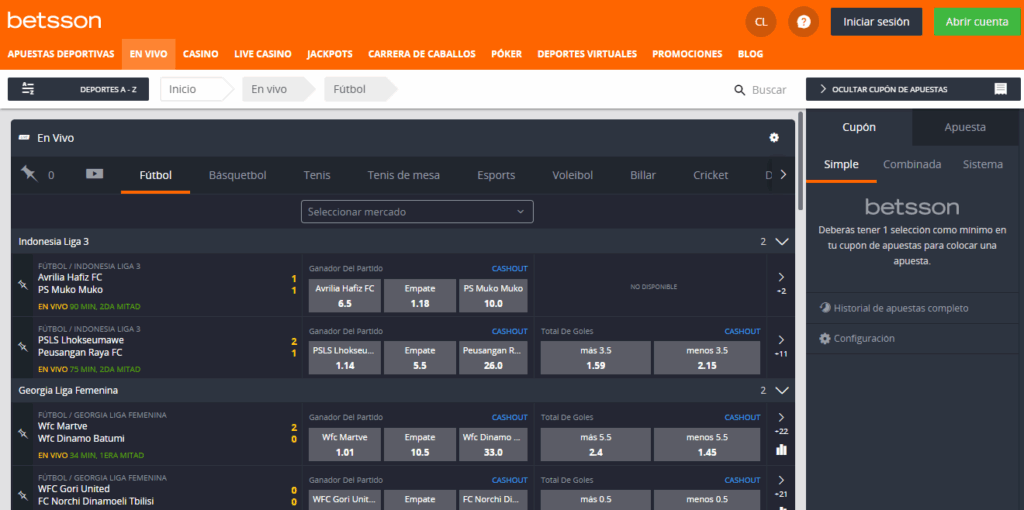Click Abrir cuenta button
This screenshot has width=1024, height=510.
977,22
